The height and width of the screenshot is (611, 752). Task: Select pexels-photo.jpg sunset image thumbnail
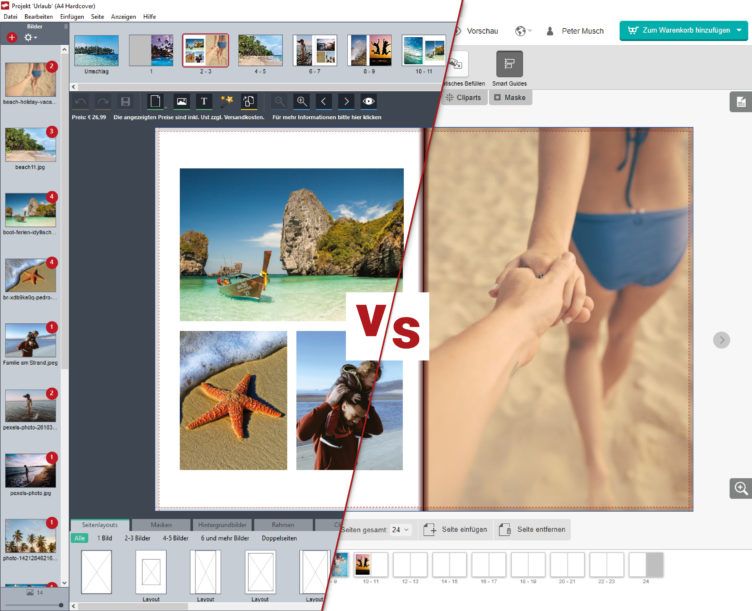[30, 470]
